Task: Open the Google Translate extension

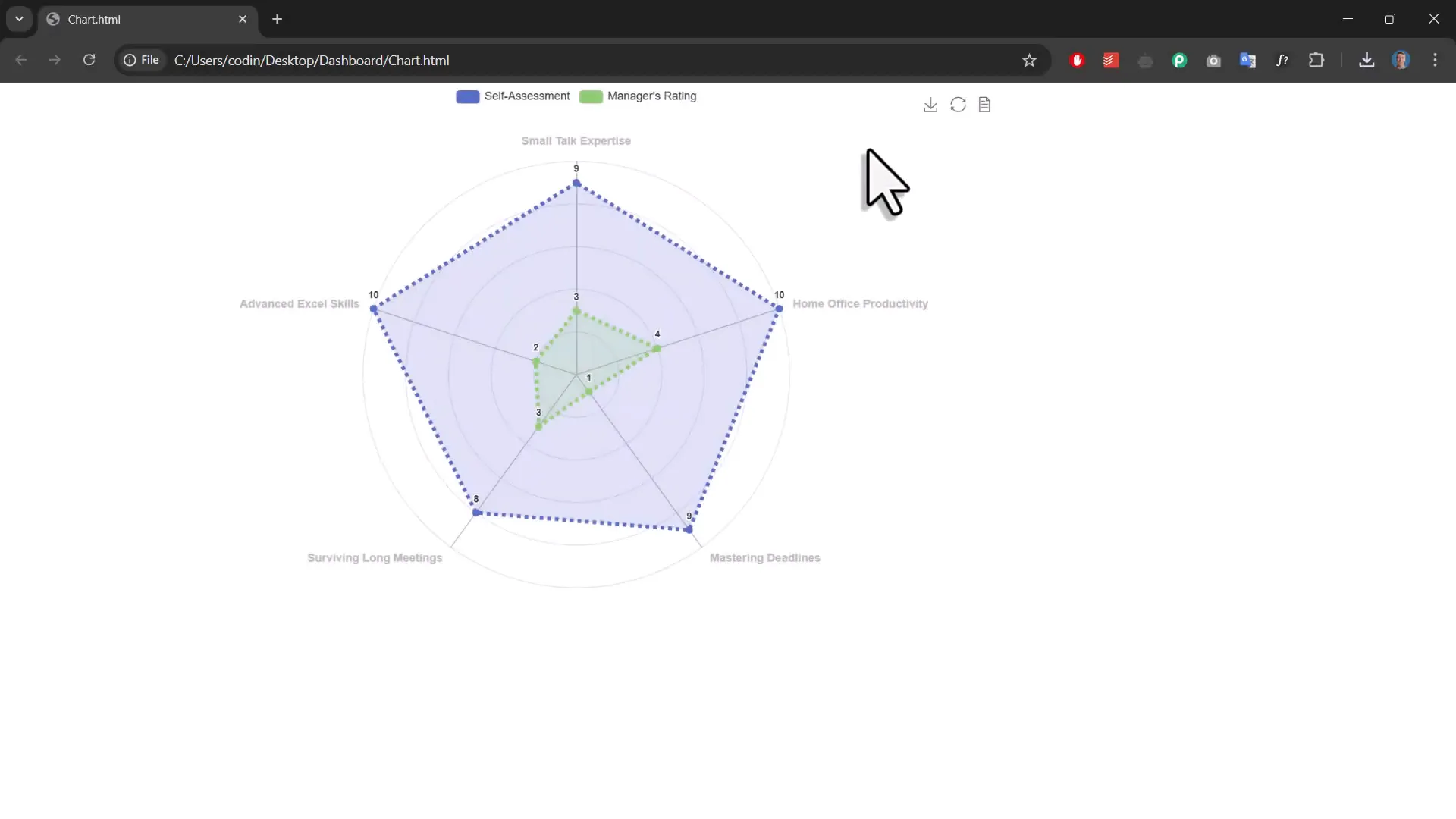Action: coord(1247,60)
